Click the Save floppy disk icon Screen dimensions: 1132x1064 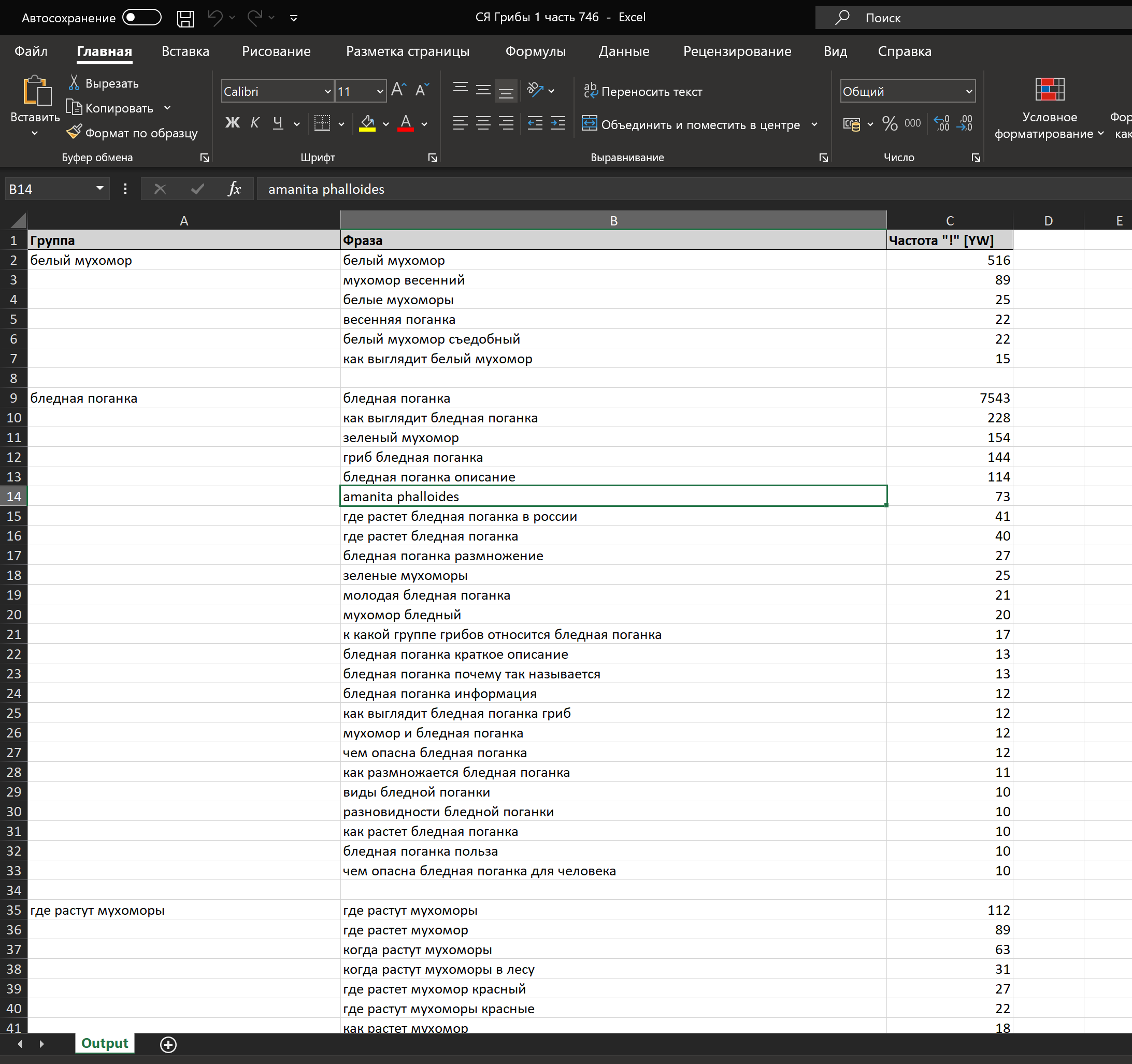[x=185, y=18]
